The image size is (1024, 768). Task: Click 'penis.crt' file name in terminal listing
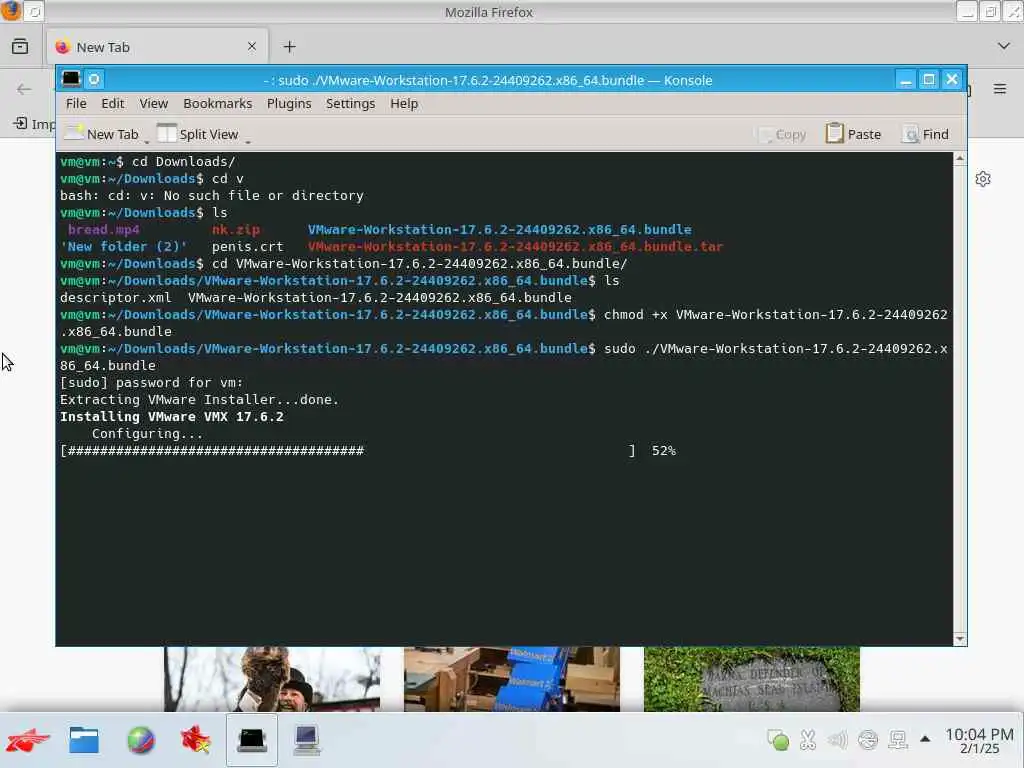(248, 247)
